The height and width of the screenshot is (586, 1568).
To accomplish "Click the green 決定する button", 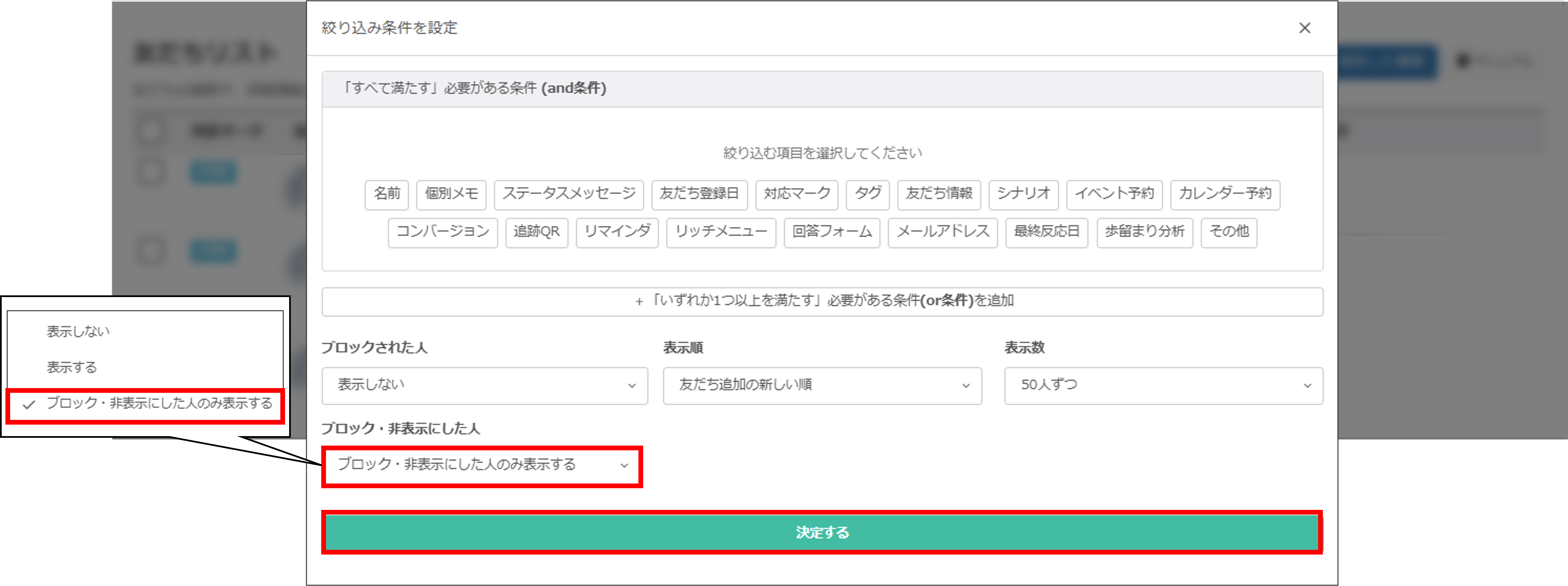I will click(822, 533).
